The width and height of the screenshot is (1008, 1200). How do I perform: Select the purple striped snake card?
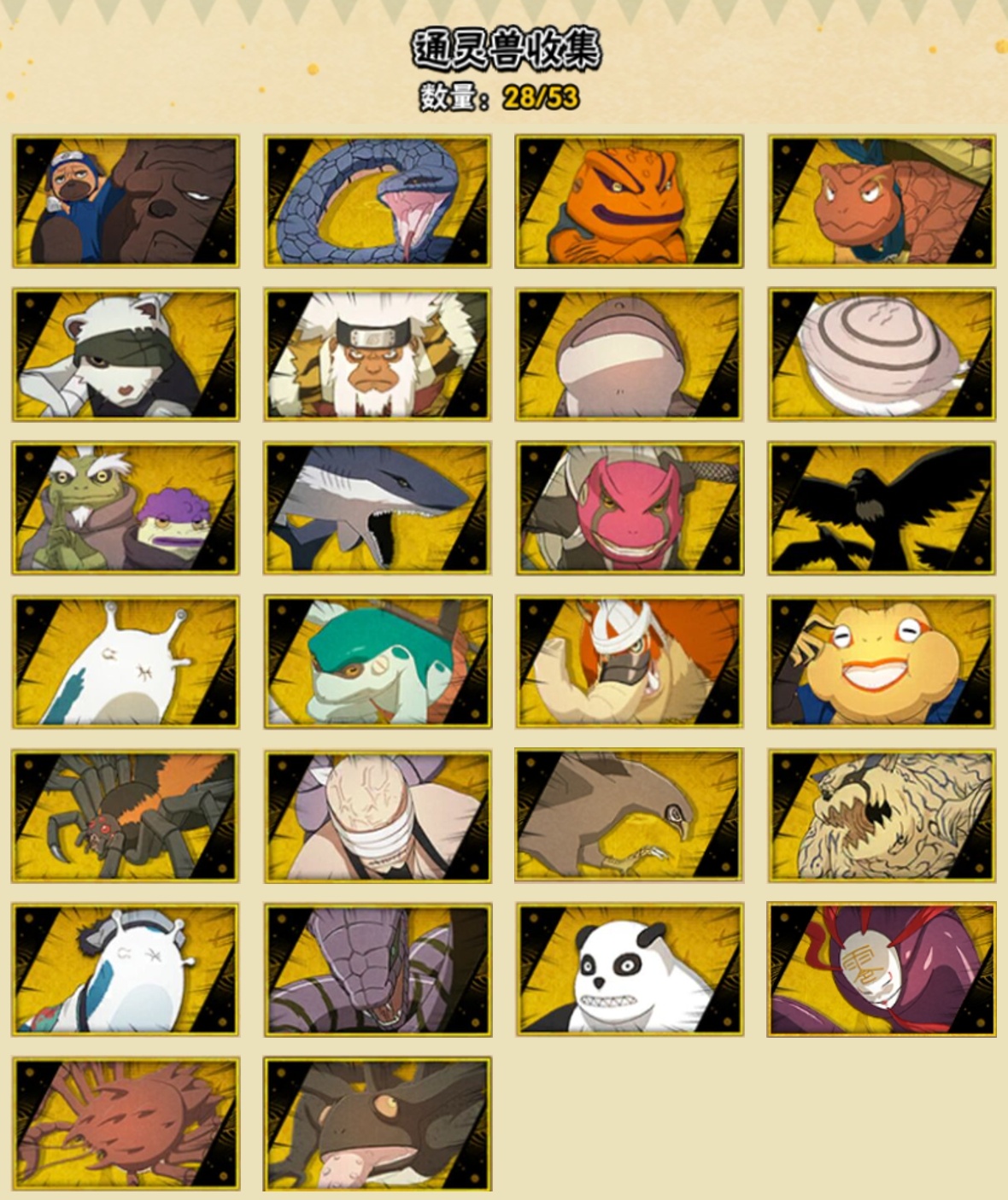(378, 970)
